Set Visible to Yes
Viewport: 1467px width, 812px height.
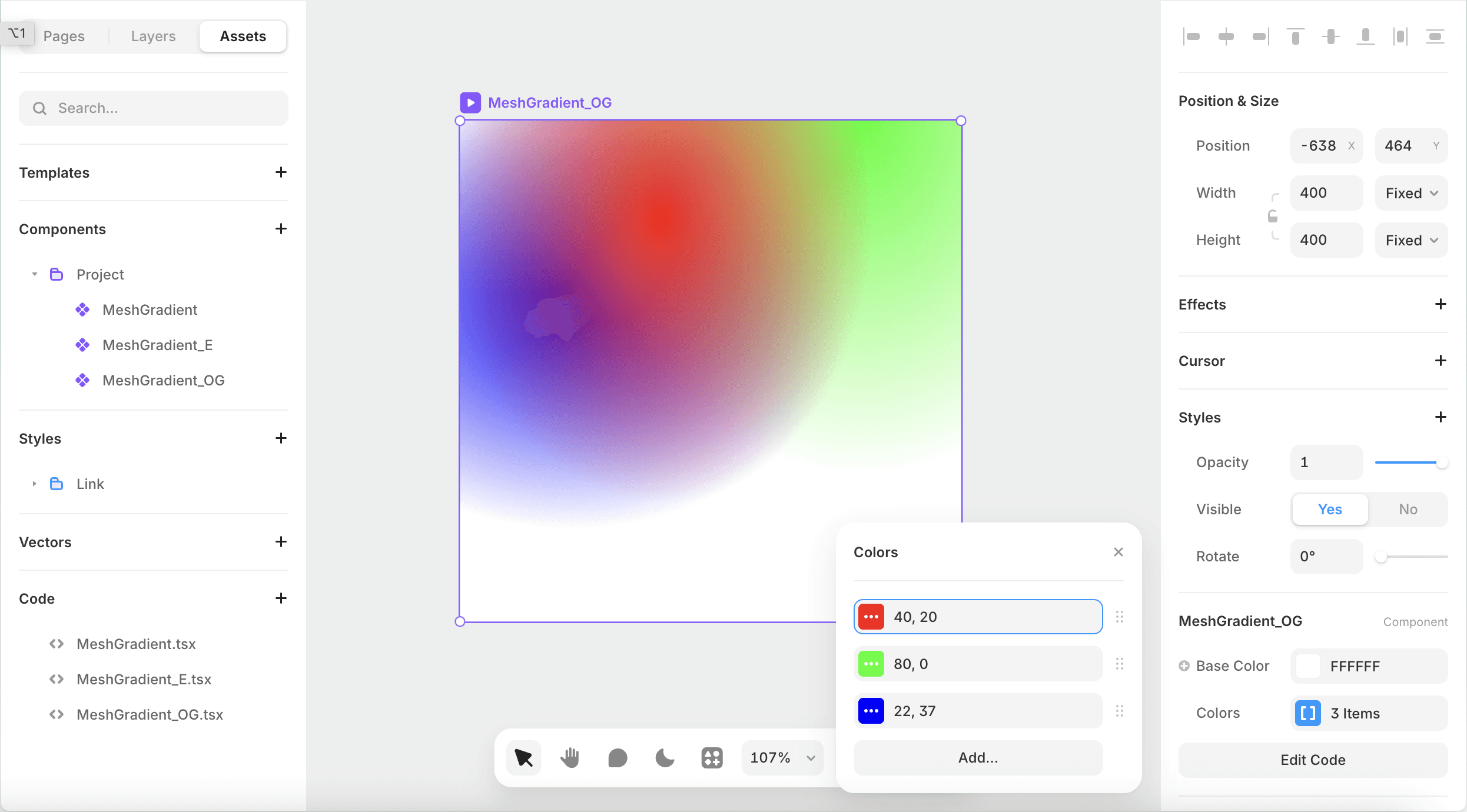click(1330, 509)
